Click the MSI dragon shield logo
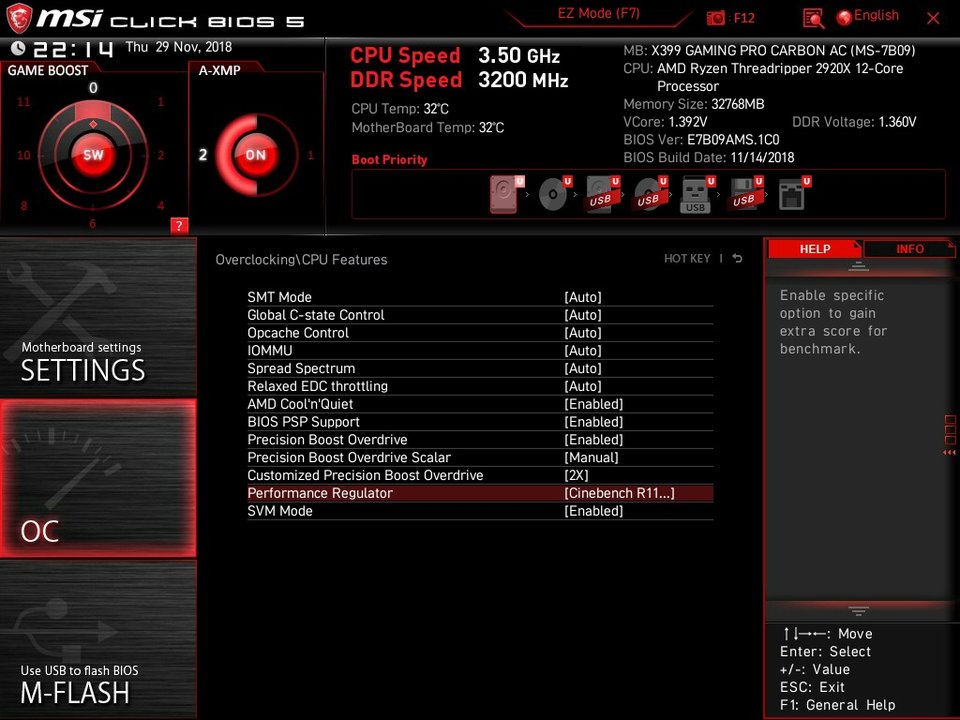The width and height of the screenshot is (960, 720). tap(18, 18)
